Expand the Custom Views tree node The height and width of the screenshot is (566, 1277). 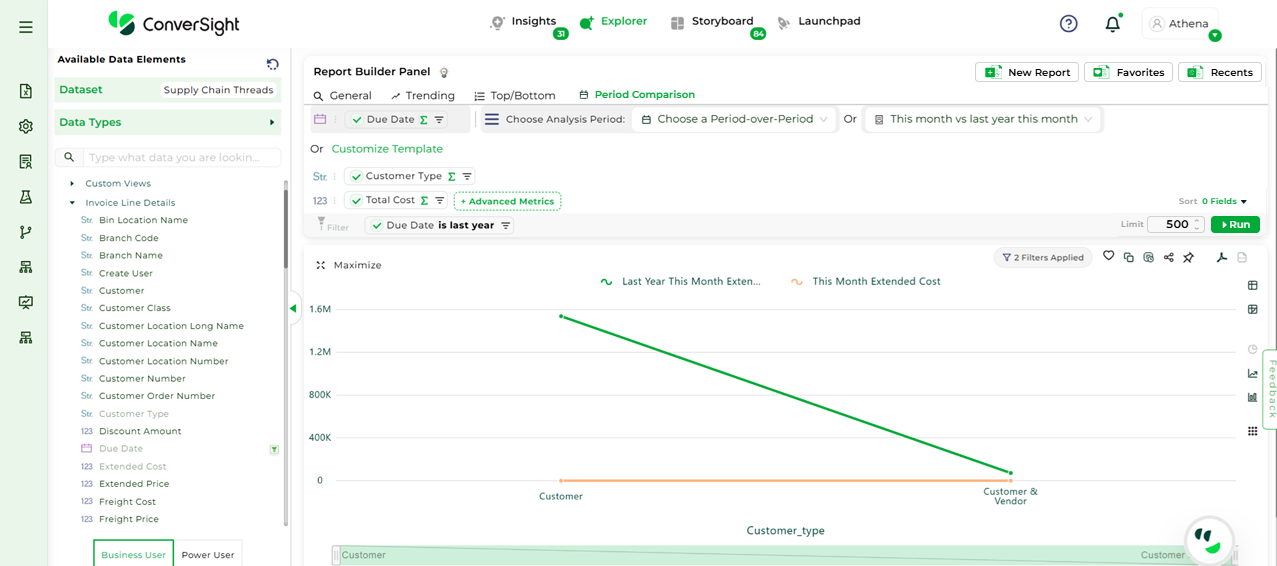coord(72,184)
